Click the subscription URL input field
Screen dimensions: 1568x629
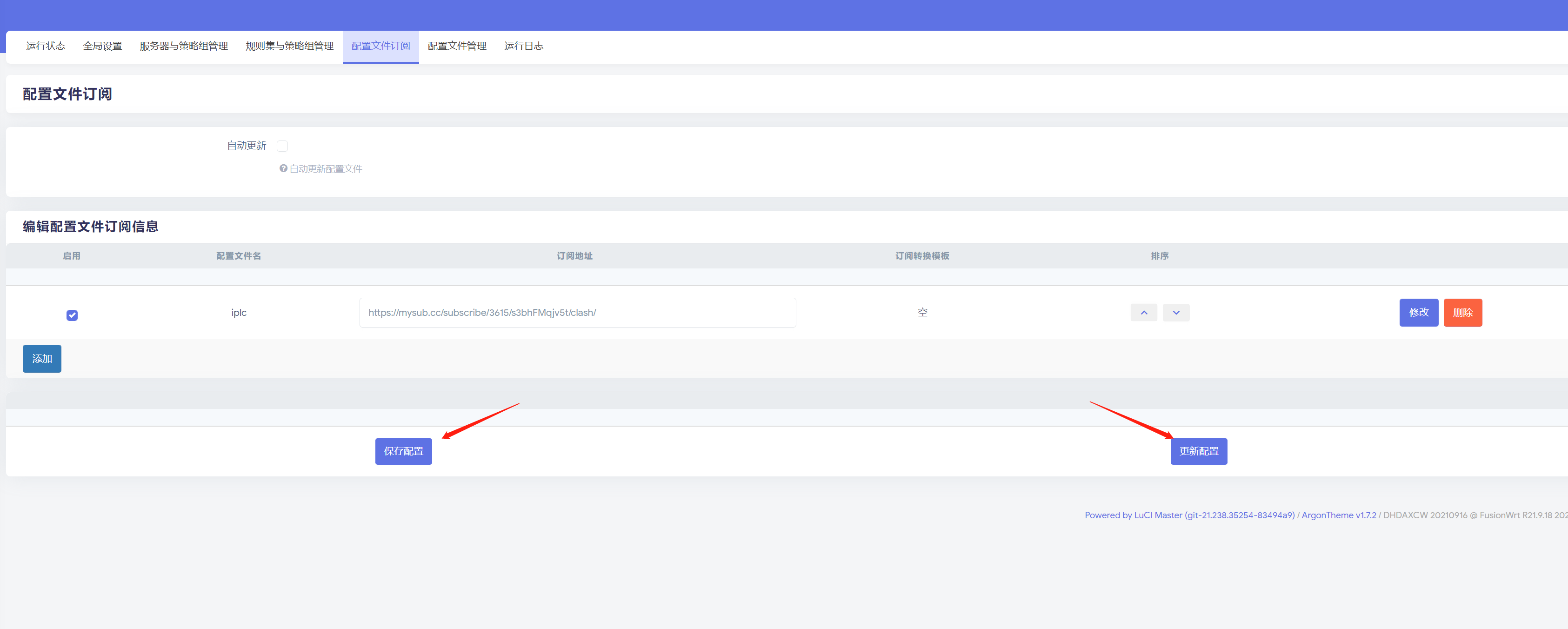pos(577,312)
